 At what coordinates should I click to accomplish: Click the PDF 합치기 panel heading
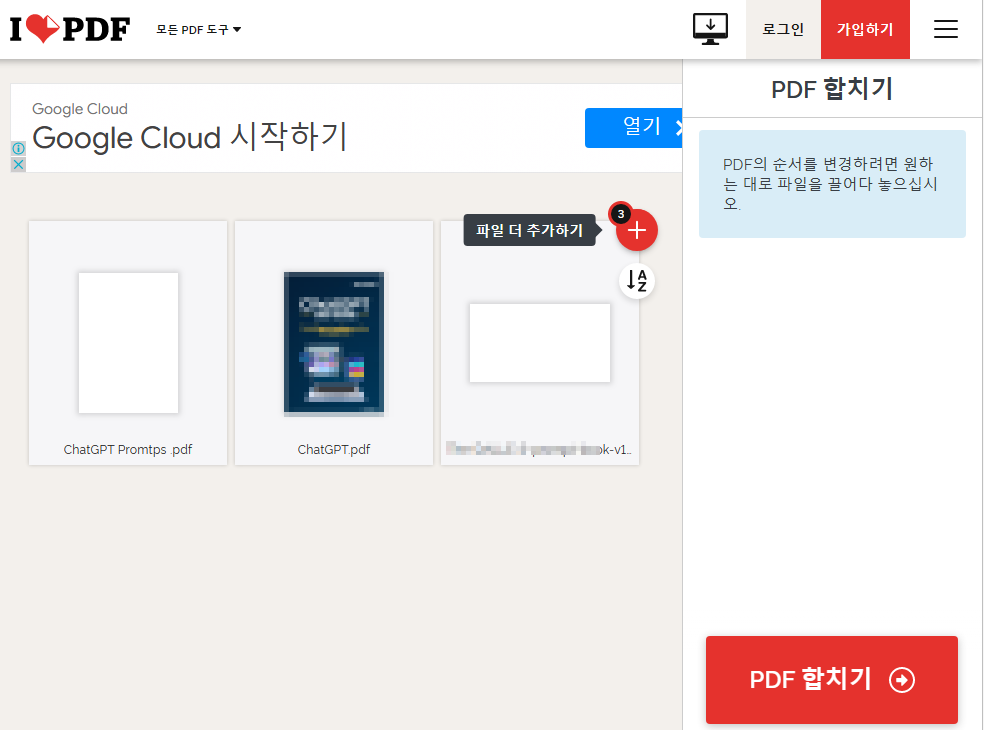click(832, 89)
